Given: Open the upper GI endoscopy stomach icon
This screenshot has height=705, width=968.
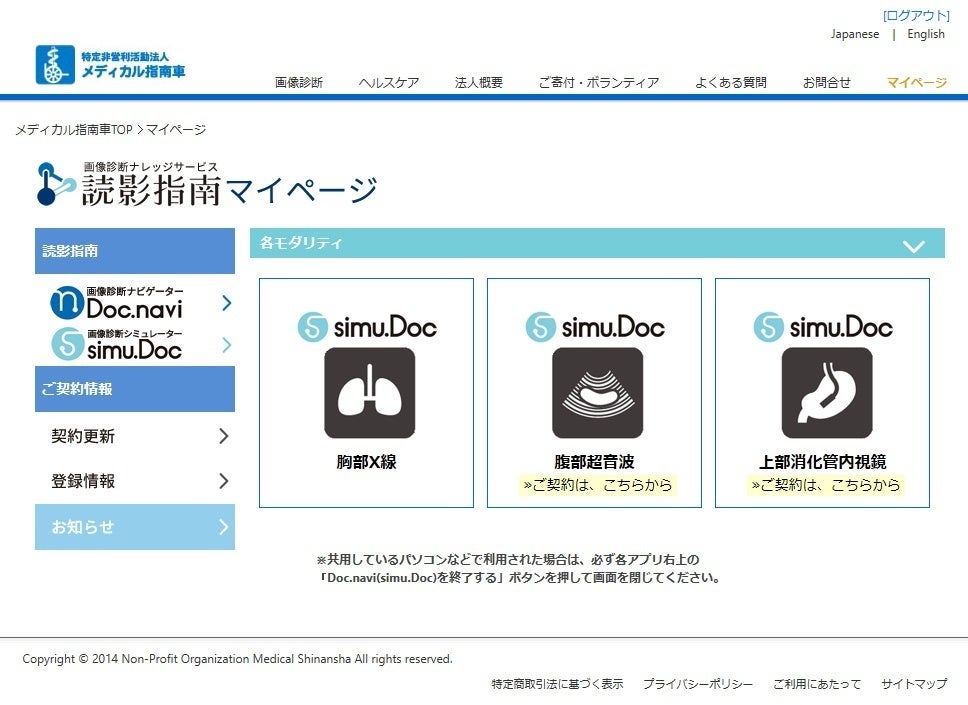Looking at the screenshot, I should pos(826,393).
